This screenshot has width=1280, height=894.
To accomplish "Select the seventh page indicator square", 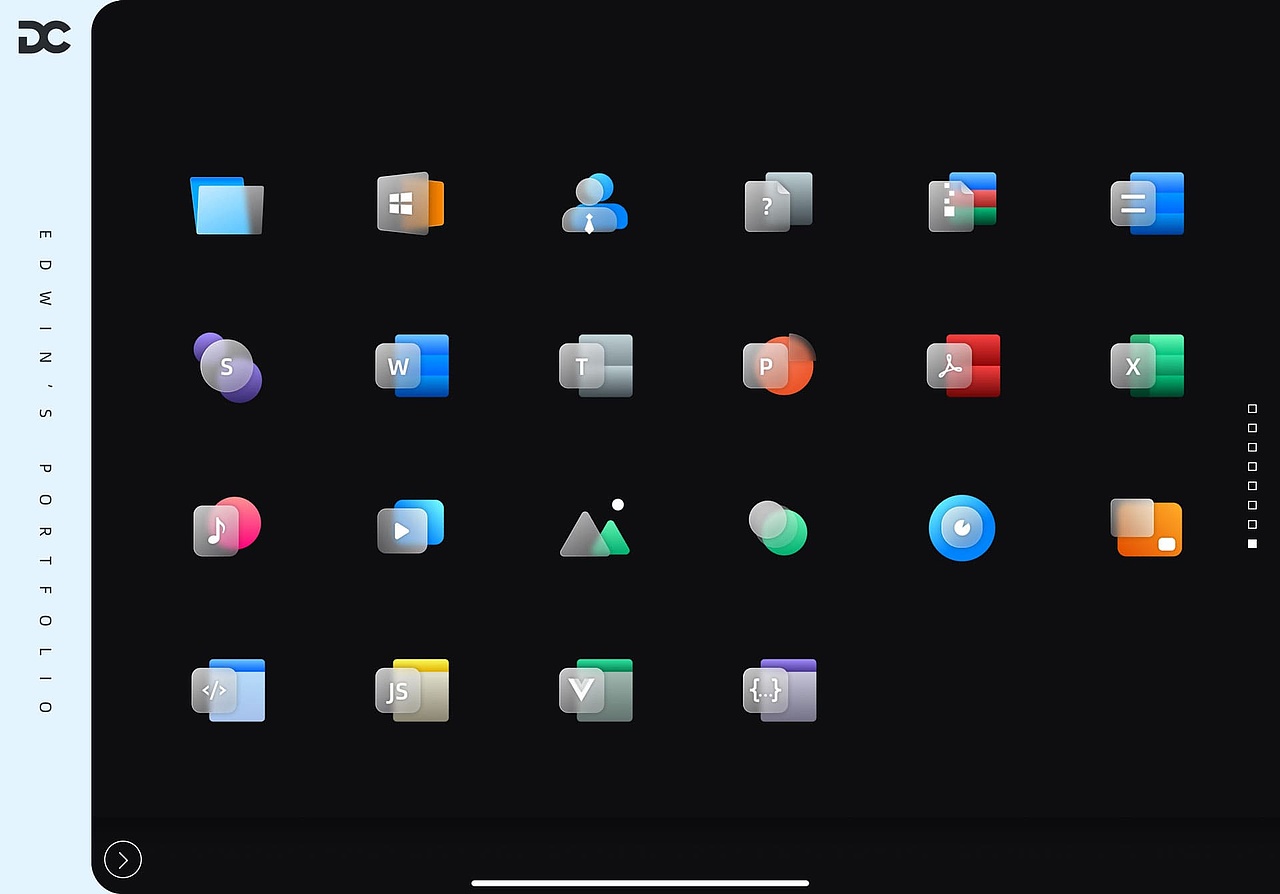I will [1252, 525].
